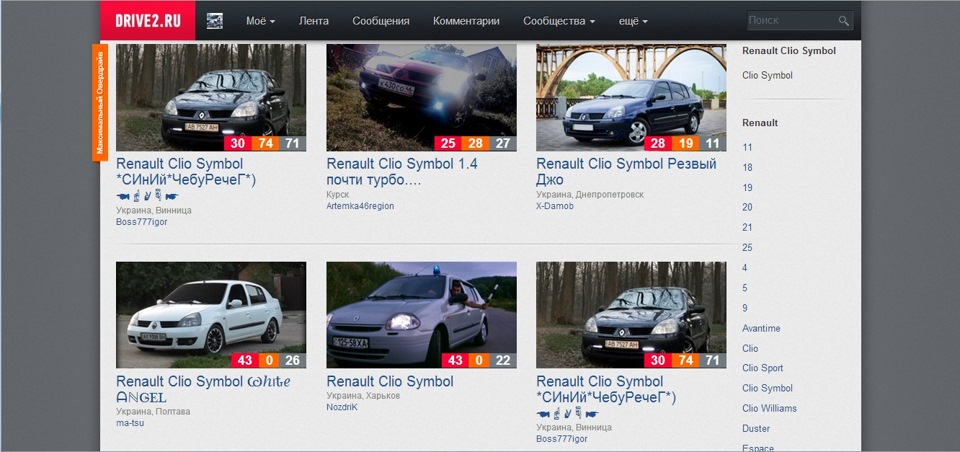The width and height of the screenshot is (960, 452).
Task: Expand the Моё dropdown menu
Action: point(260,21)
